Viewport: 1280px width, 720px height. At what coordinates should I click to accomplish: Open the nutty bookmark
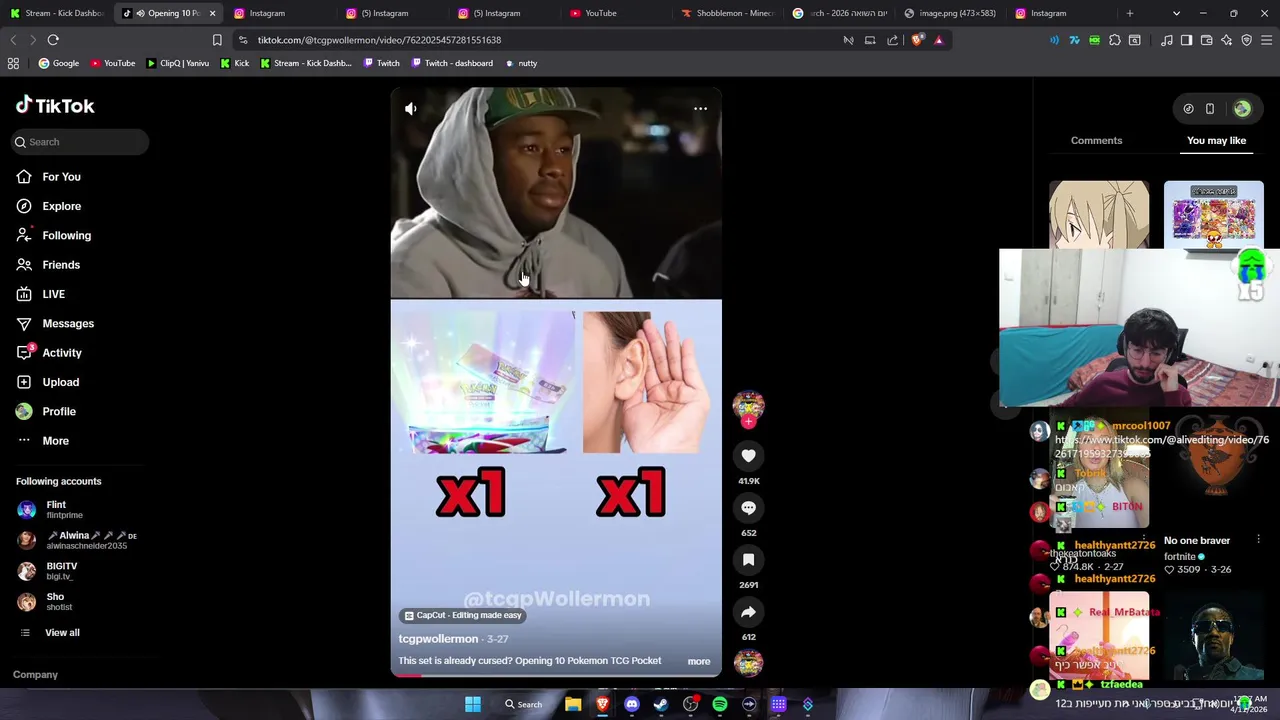pyautogui.click(x=521, y=63)
